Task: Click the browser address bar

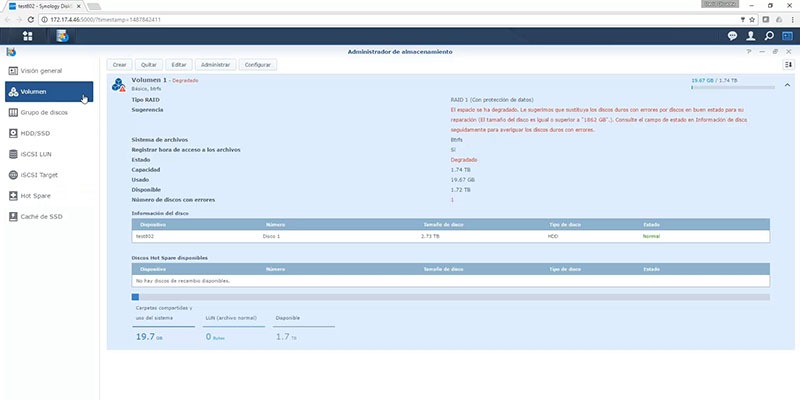Action: [x=388, y=19]
